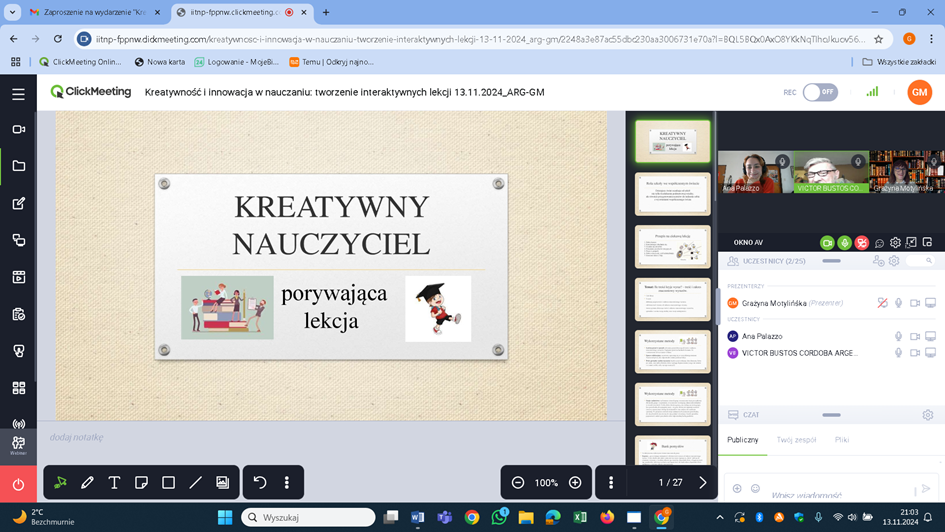
Task: Open the Nowa karta bookmark
Action: 160,61
